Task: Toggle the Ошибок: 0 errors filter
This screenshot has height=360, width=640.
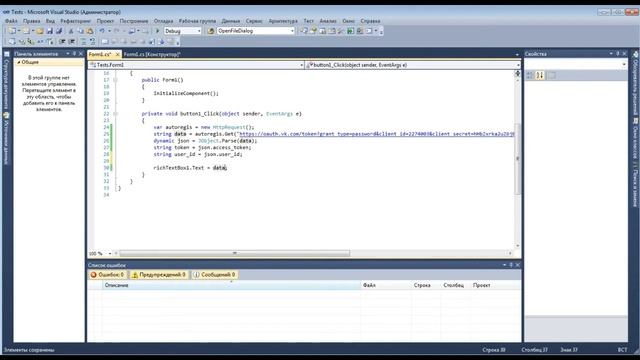Action: tap(107, 275)
